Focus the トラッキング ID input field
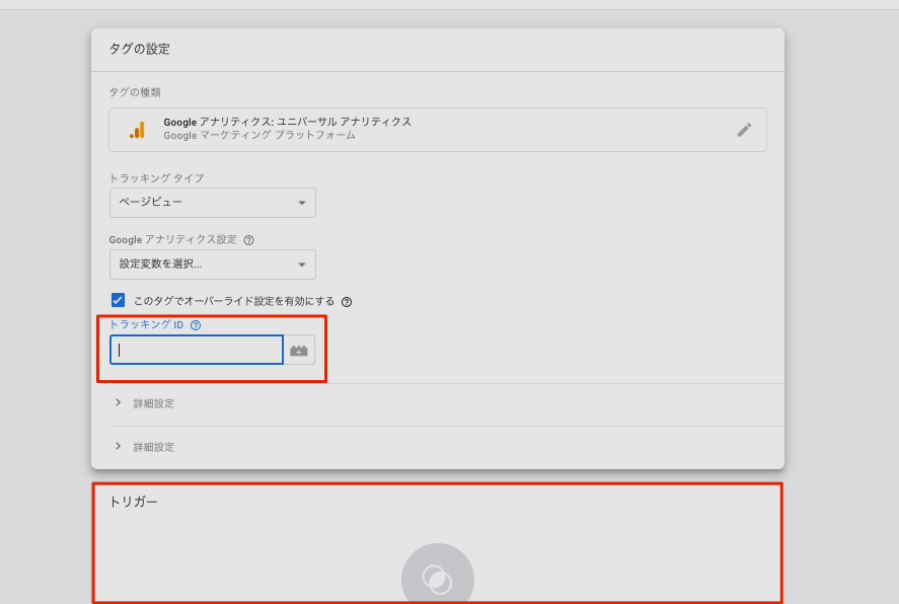The image size is (899, 604). pos(197,350)
